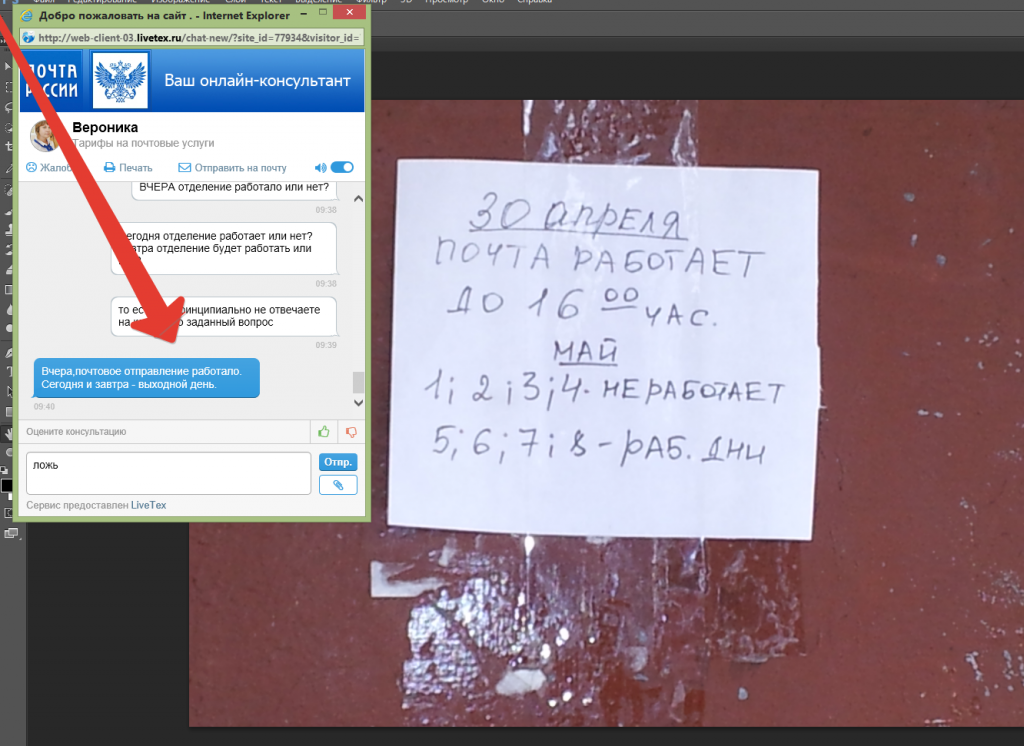The image size is (1024, 746).
Task: Toggle Quick Mask mode in Photoshop
Action: click(x=8, y=513)
